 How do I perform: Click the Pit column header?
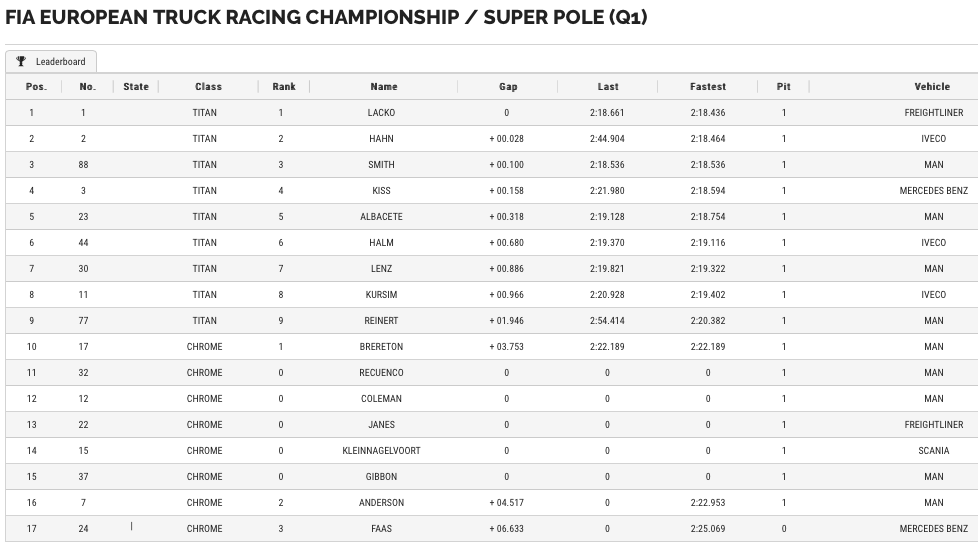click(783, 87)
